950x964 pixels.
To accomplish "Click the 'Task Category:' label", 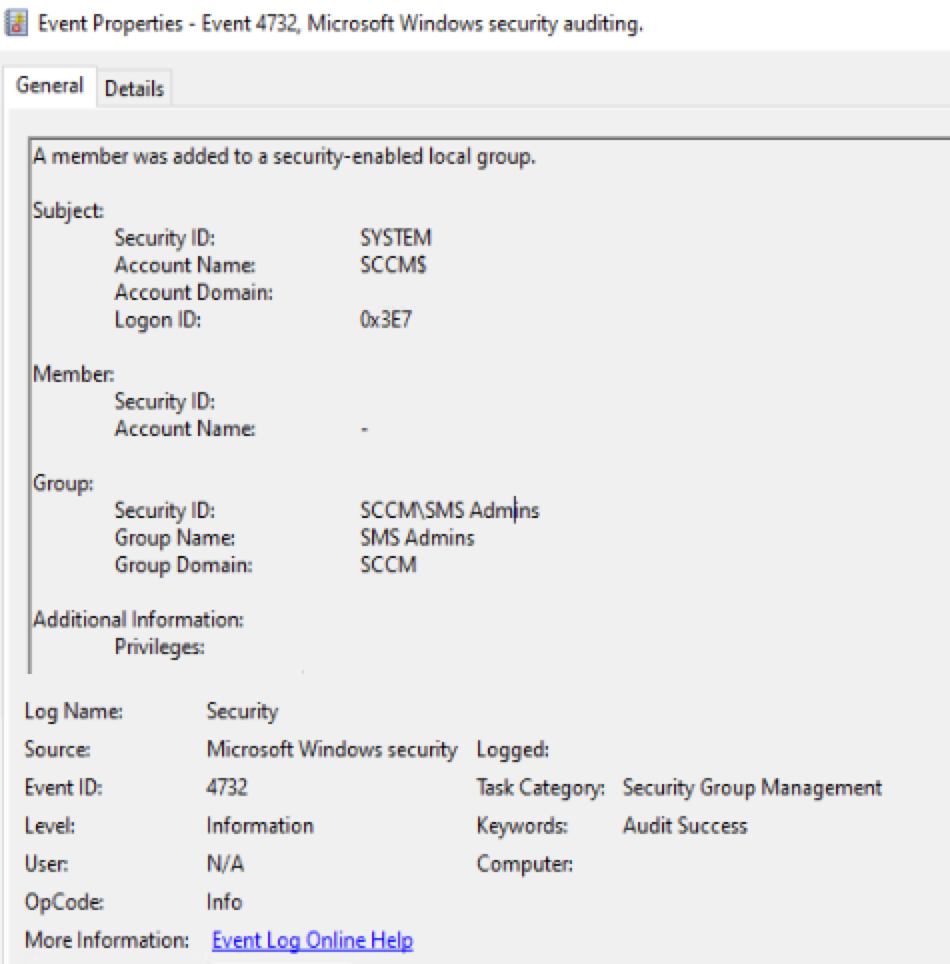I will pos(541,788).
